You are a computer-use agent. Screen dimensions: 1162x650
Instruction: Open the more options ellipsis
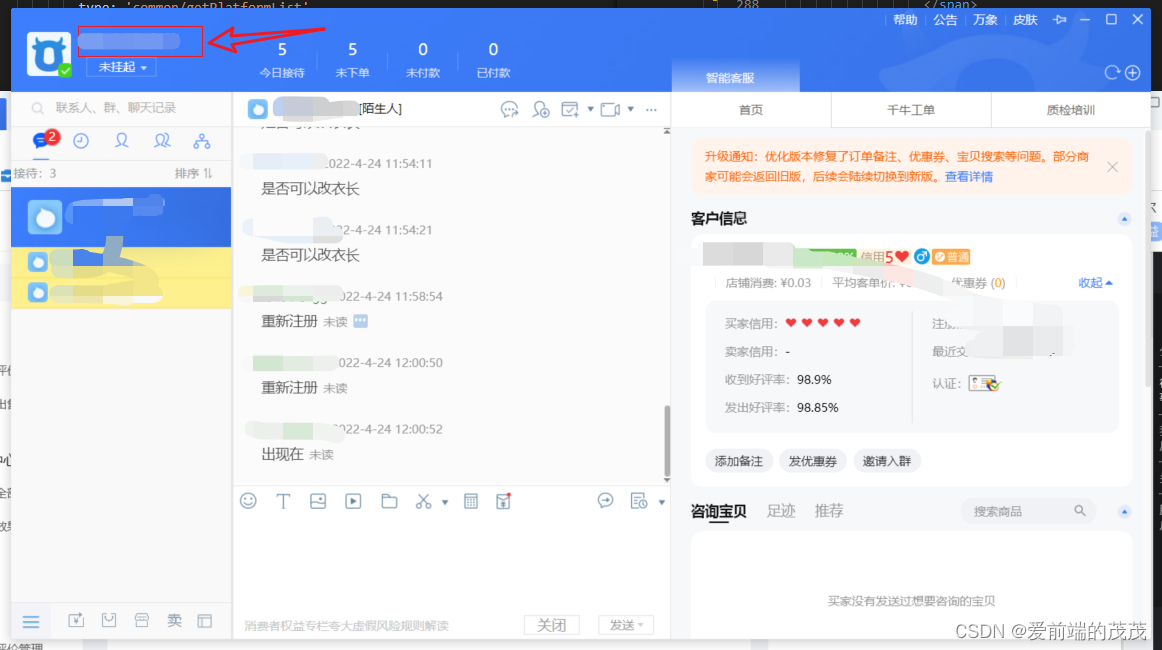pyautogui.click(x=651, y=110)
